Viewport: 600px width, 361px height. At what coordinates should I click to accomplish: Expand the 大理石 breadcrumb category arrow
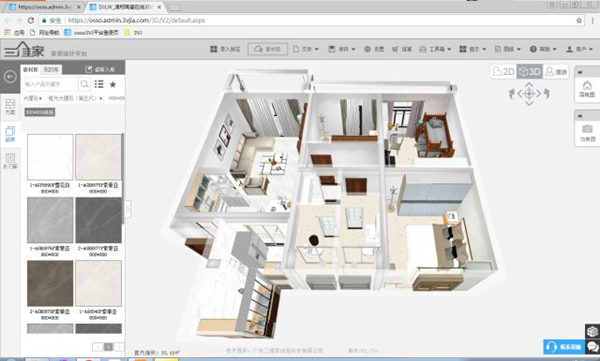(41, 98)
